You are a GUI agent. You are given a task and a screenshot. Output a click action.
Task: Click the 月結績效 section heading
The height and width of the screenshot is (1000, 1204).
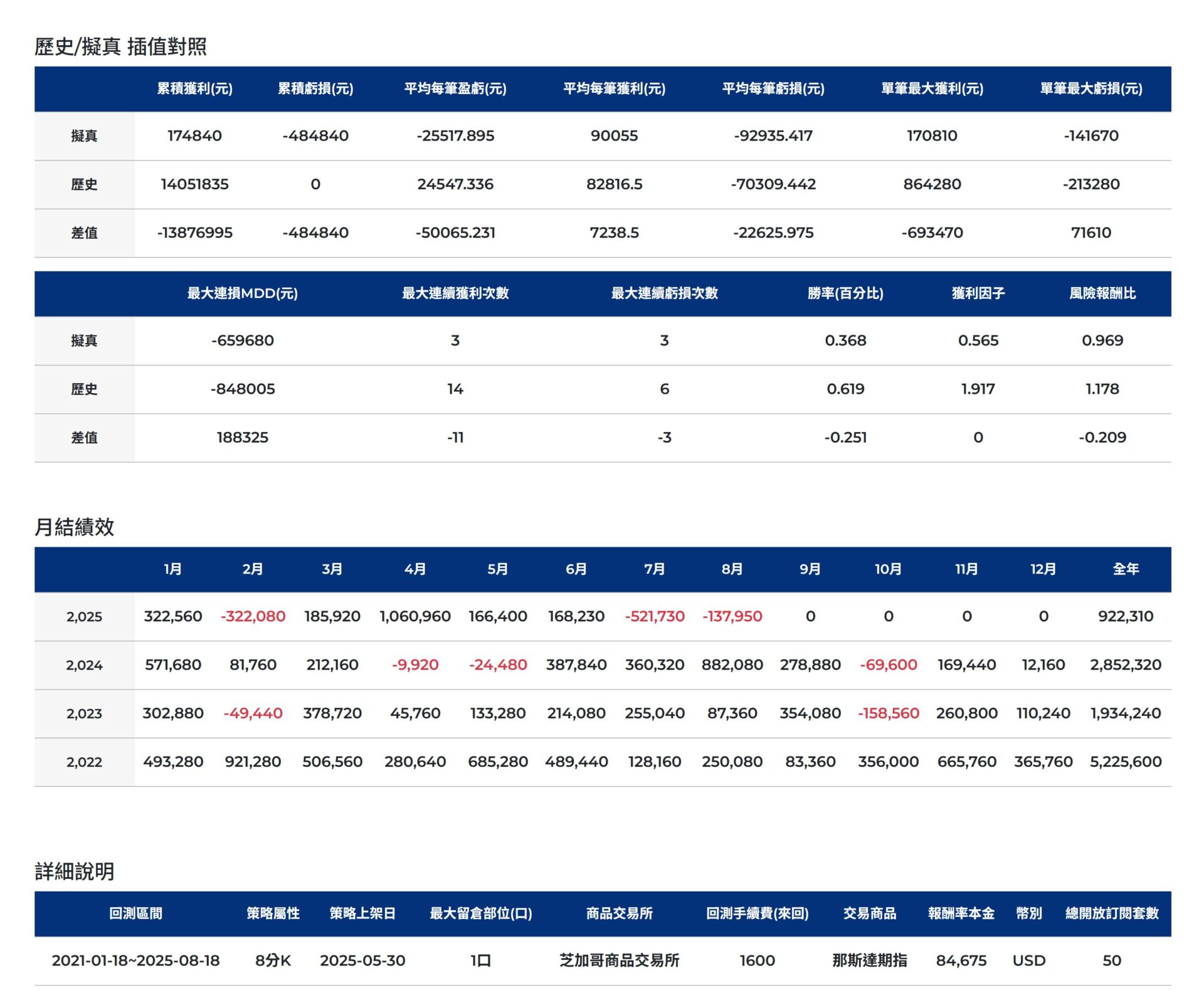tap(74, 527)
